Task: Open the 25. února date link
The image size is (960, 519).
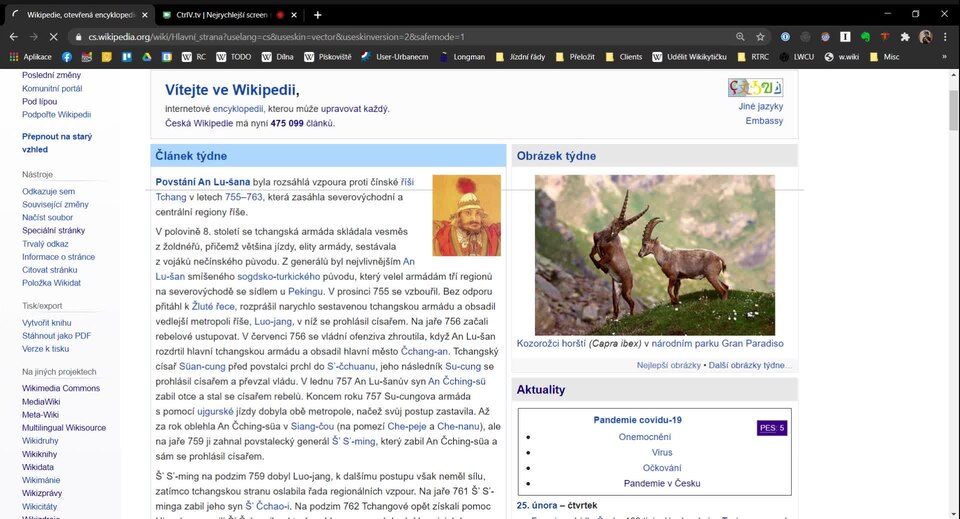Action: [537, 506]
